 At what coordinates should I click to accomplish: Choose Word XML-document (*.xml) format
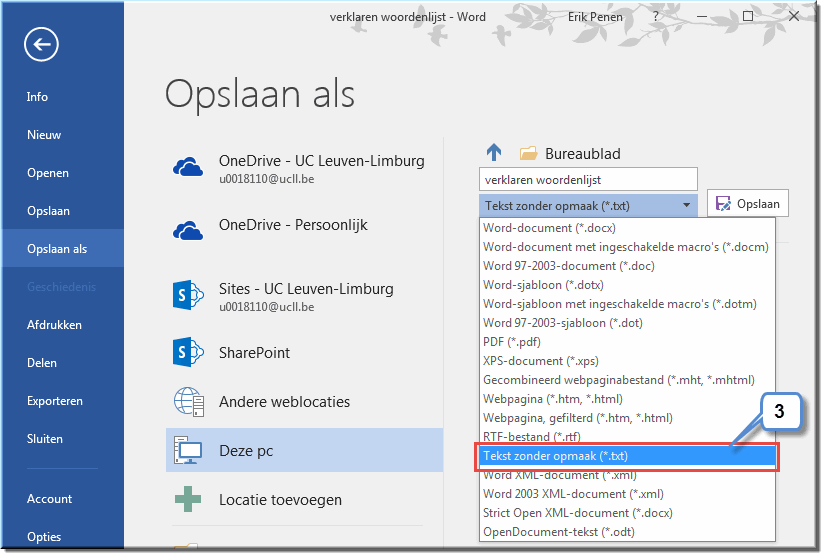(x=627, y=475)
